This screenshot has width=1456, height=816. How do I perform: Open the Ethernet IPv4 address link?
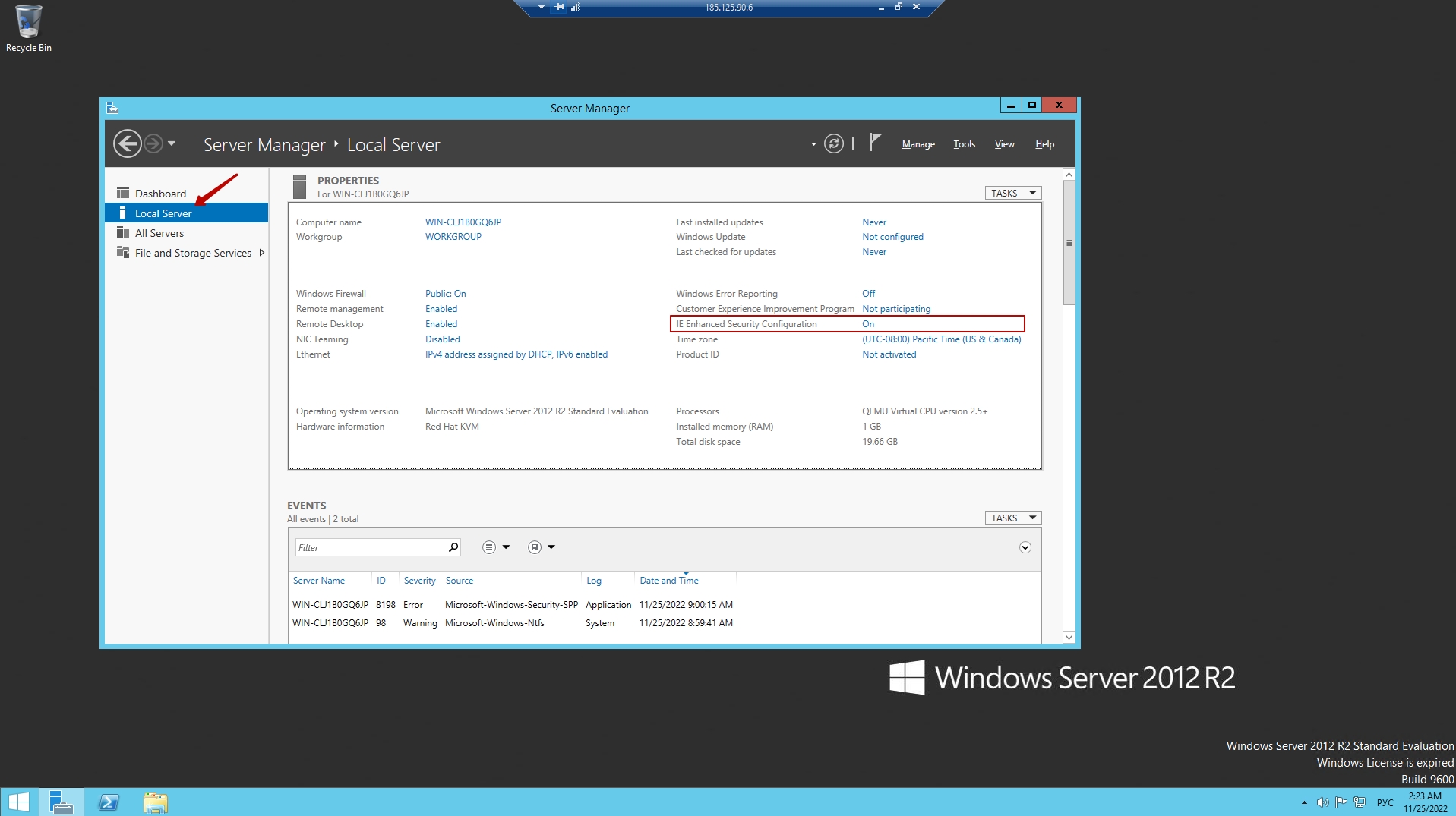point(516,354)
